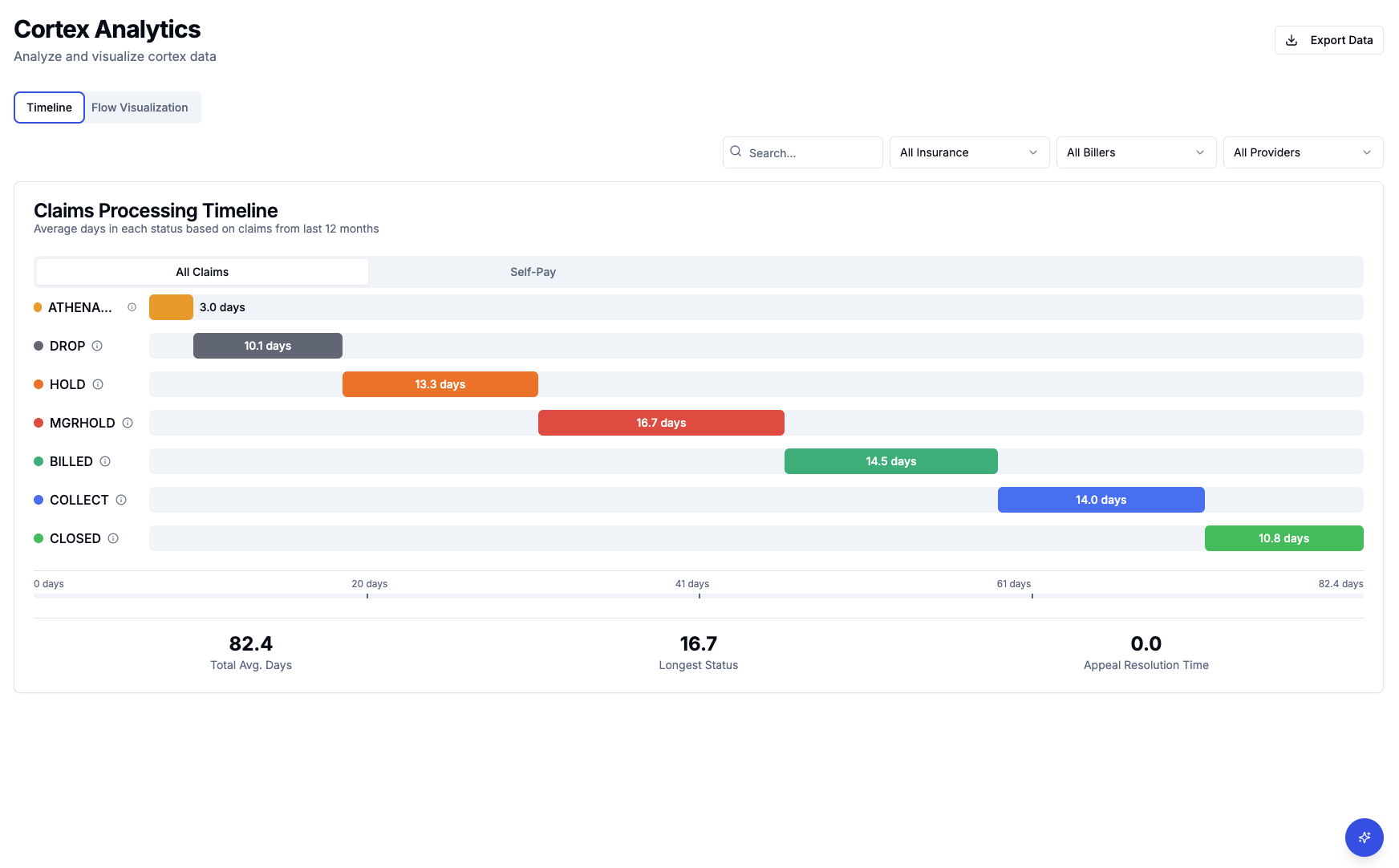
Task: Click the info icon beside DROP
Action: (x=97, y=346)
